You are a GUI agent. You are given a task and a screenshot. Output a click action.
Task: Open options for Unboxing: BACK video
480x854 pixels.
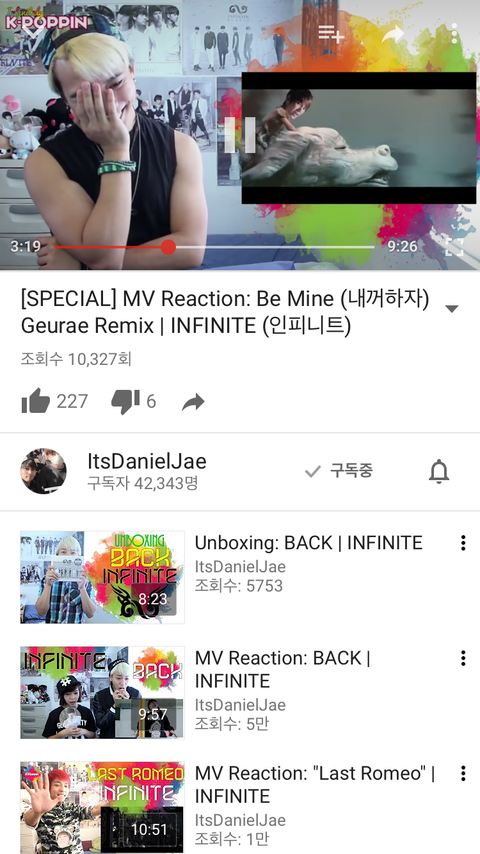click(463, 542)
